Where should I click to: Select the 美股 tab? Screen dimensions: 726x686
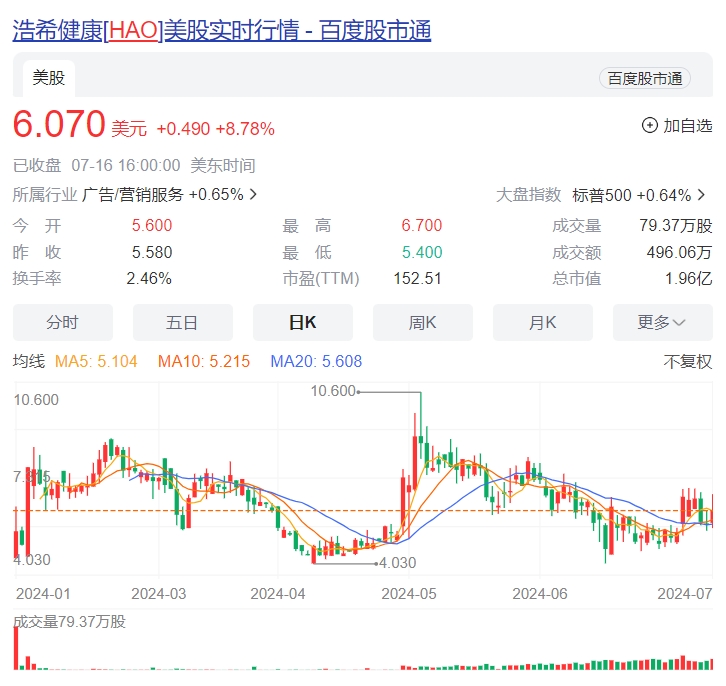point(49,78)
